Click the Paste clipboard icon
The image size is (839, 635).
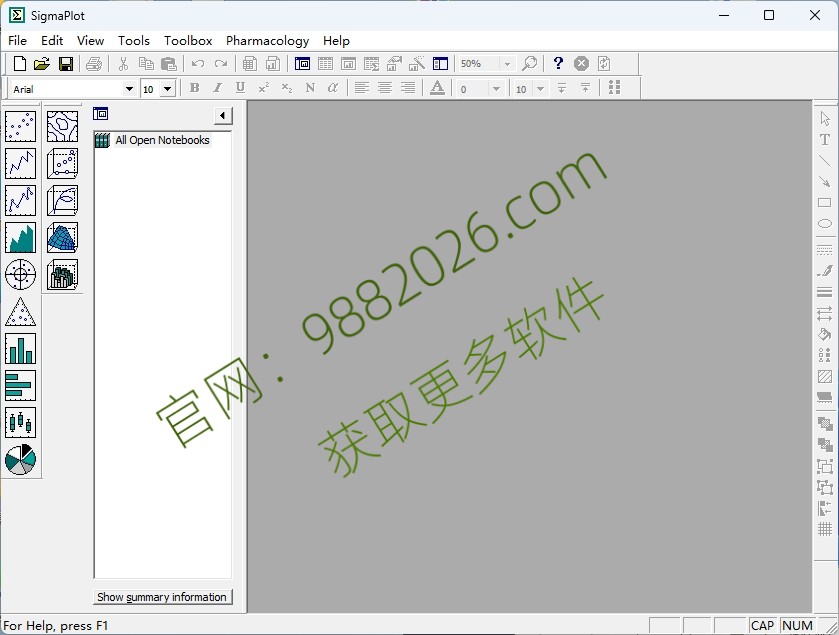pyautogui.click(x=169, y=64)
